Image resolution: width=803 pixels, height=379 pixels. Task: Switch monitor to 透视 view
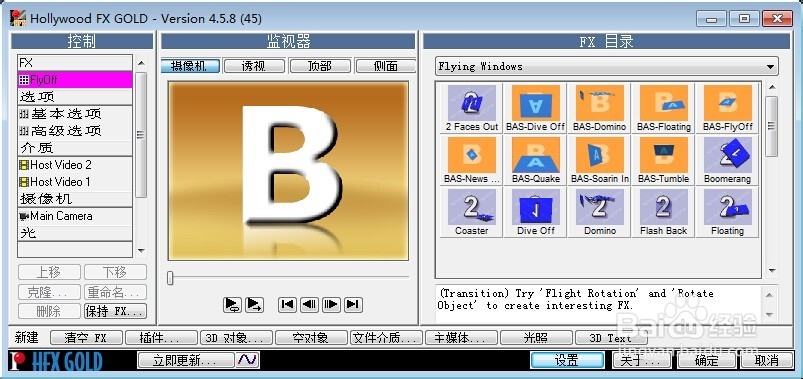[x=255, y=66]
